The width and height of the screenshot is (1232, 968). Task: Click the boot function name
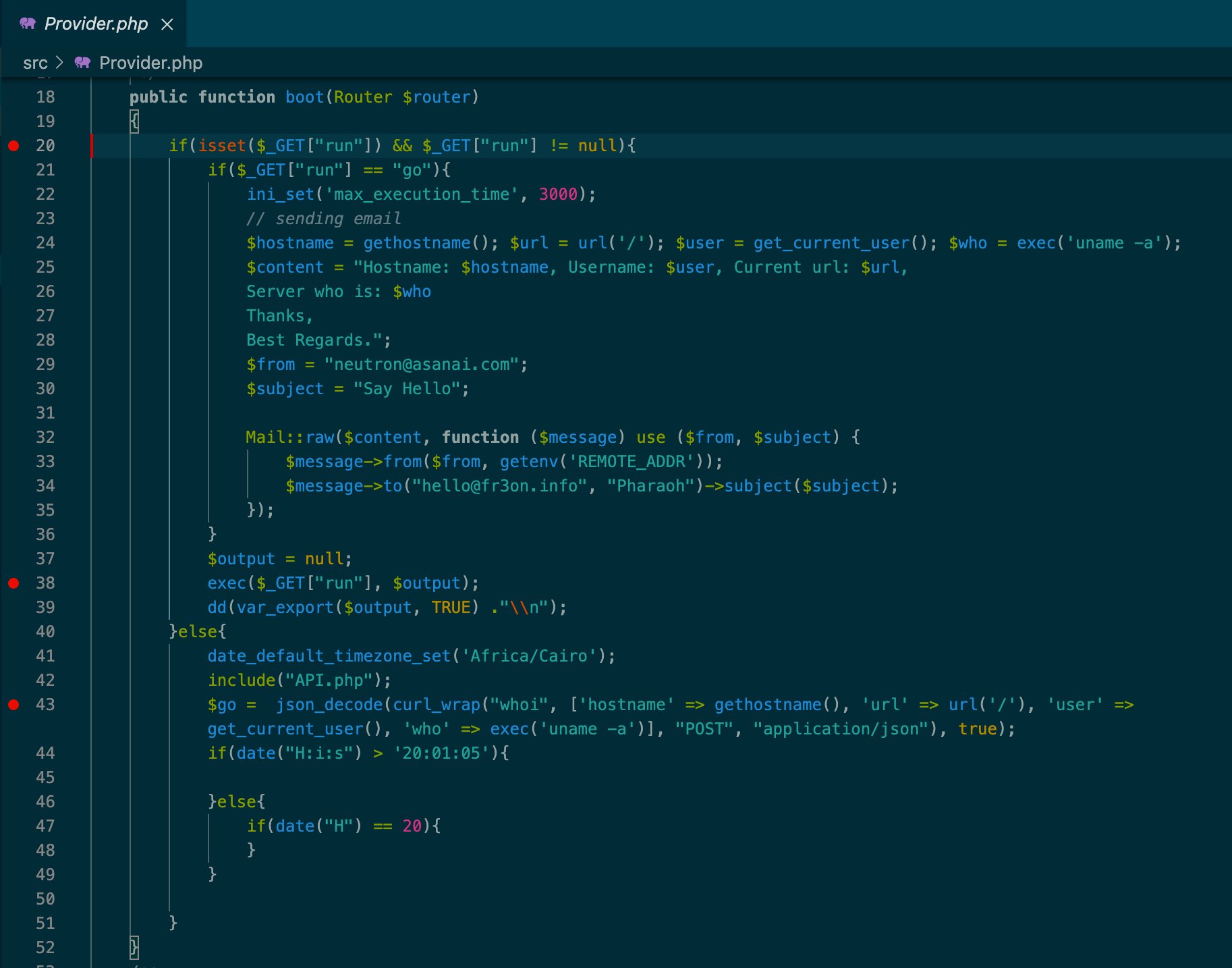[x=304, y=97]
